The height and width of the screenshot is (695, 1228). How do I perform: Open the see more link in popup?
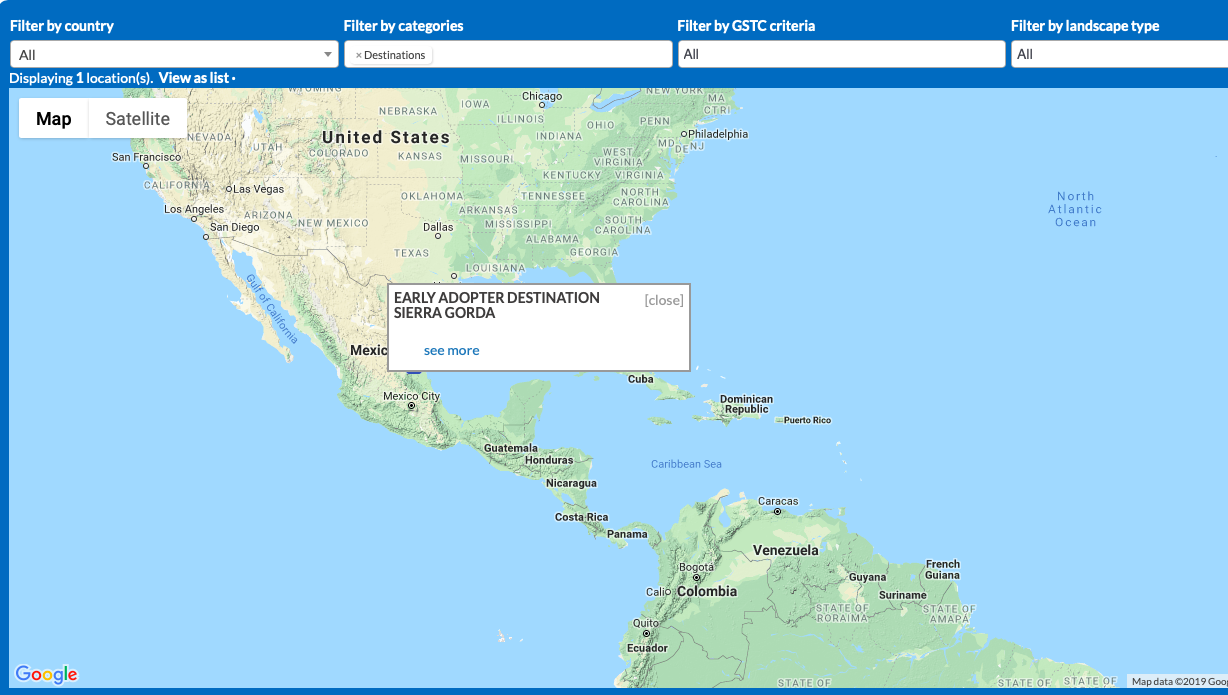pos(451,350)
